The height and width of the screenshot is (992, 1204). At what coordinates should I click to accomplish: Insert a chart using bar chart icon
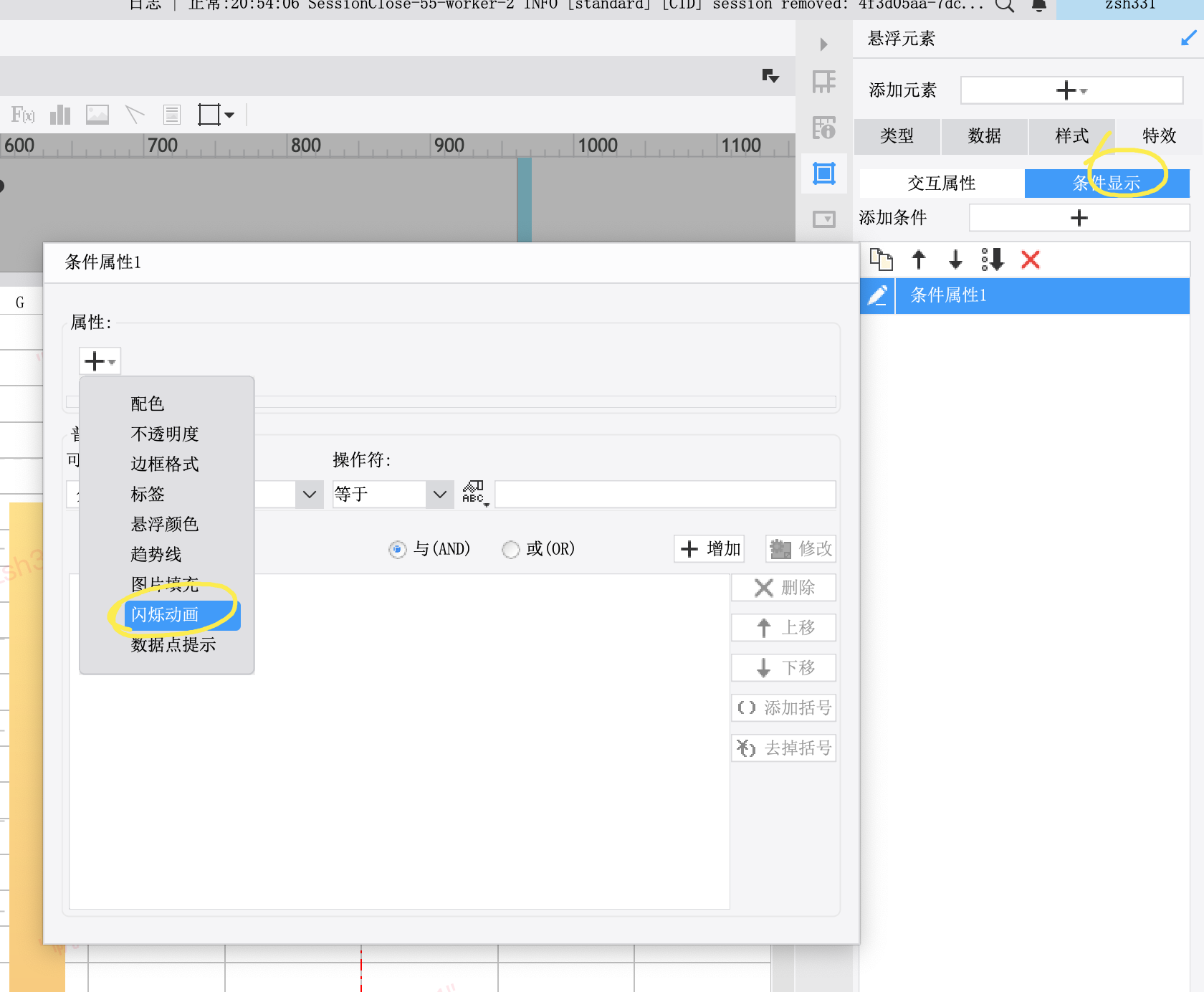[60, 115]
